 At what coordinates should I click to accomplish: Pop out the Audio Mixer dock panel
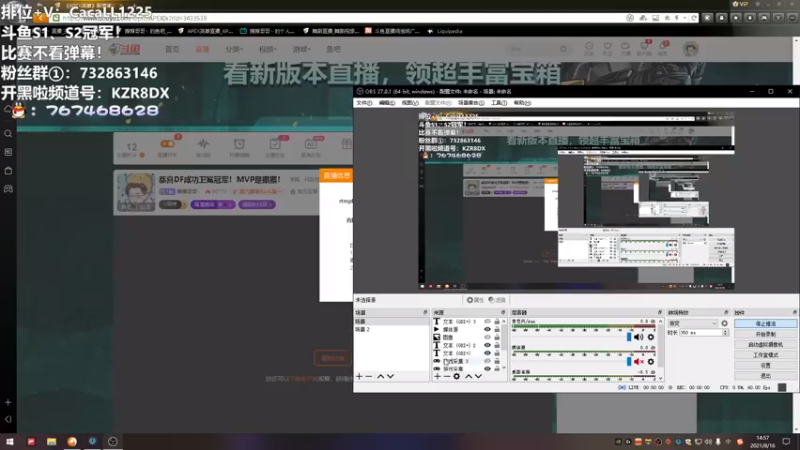pos(660,312)
